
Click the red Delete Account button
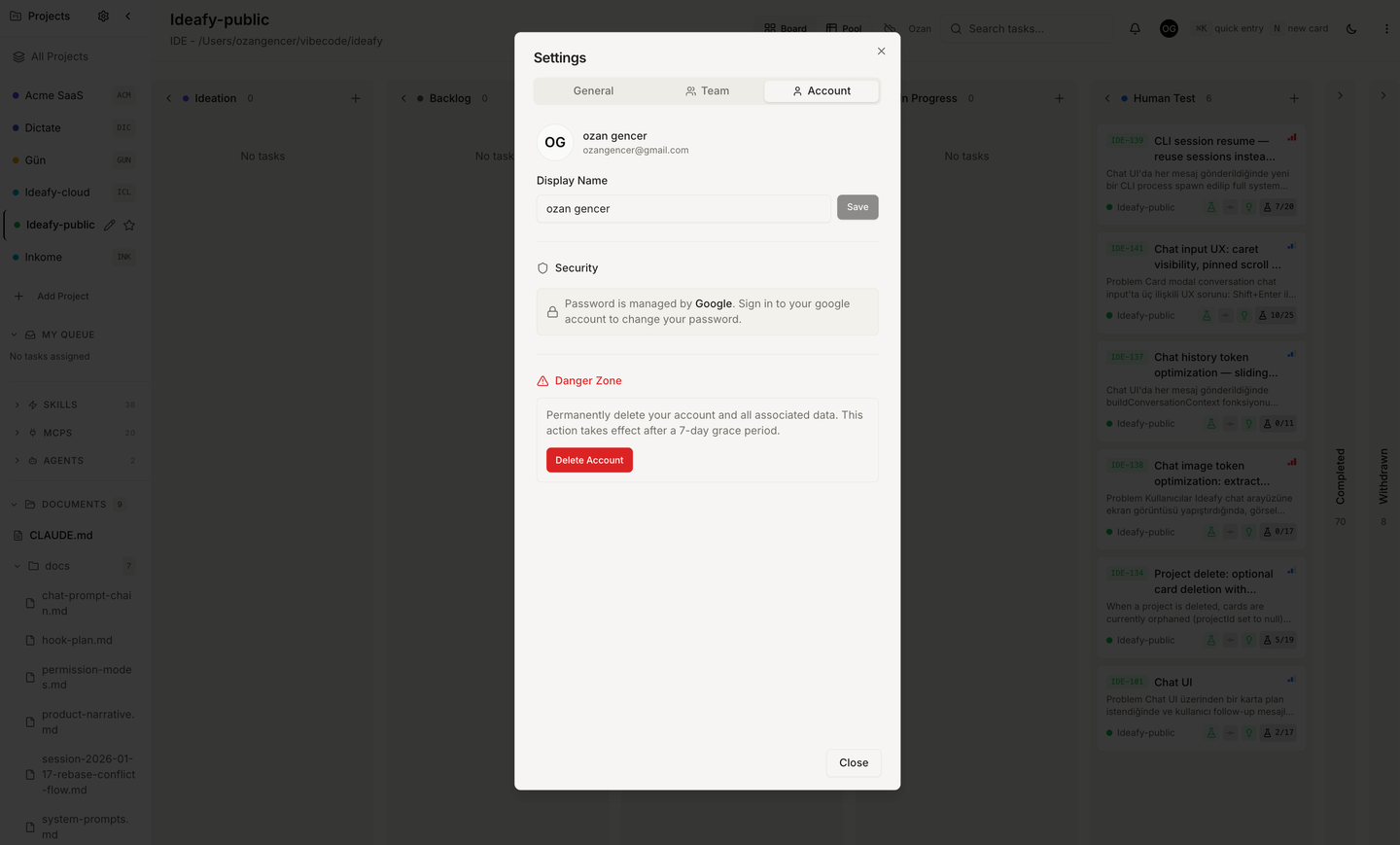589,460
